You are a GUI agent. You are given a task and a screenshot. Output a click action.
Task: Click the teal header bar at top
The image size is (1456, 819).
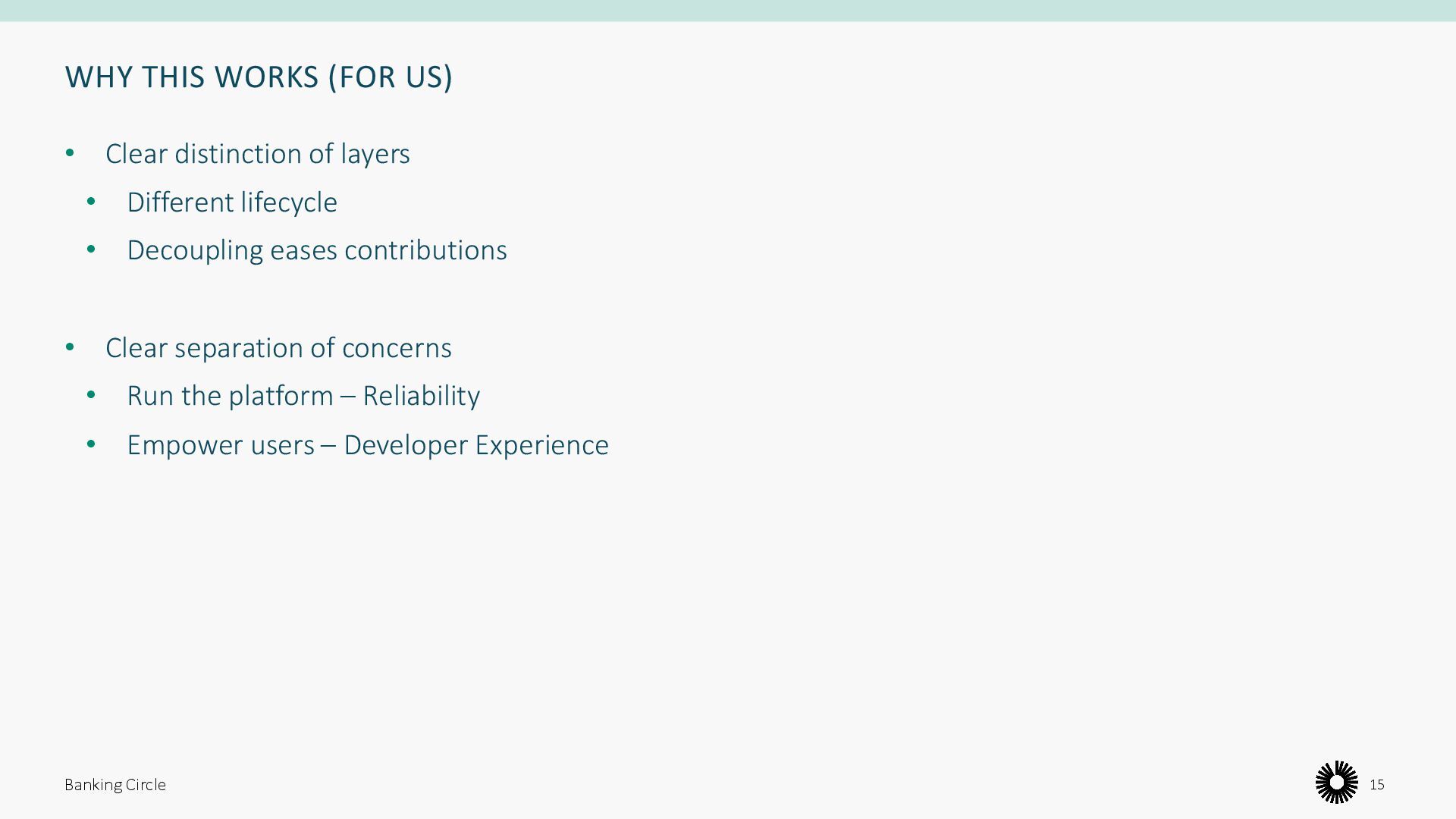728,11
